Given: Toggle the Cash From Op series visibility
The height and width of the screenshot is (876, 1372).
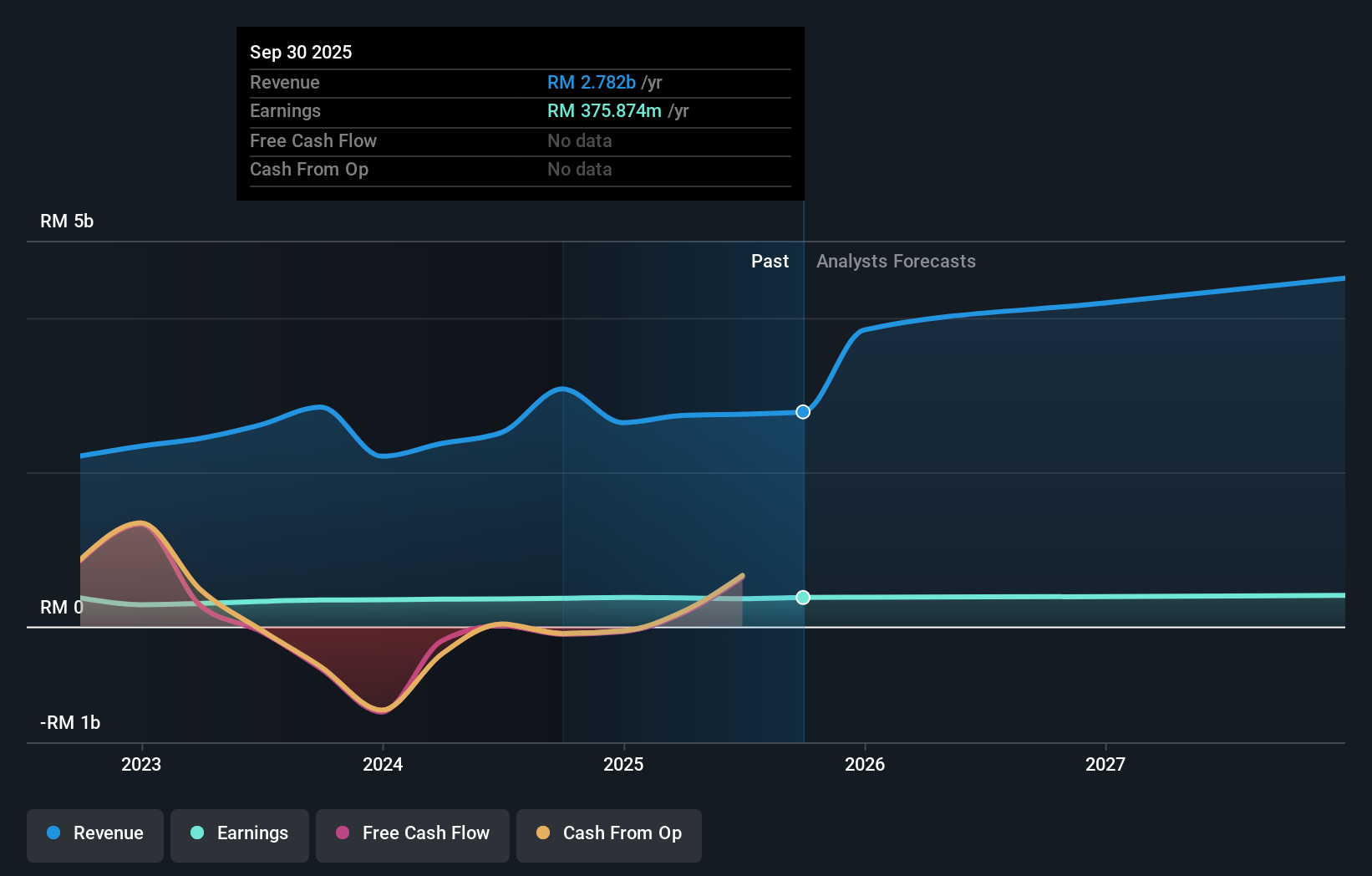Looking at the screenshot, I should coord(608,833).
